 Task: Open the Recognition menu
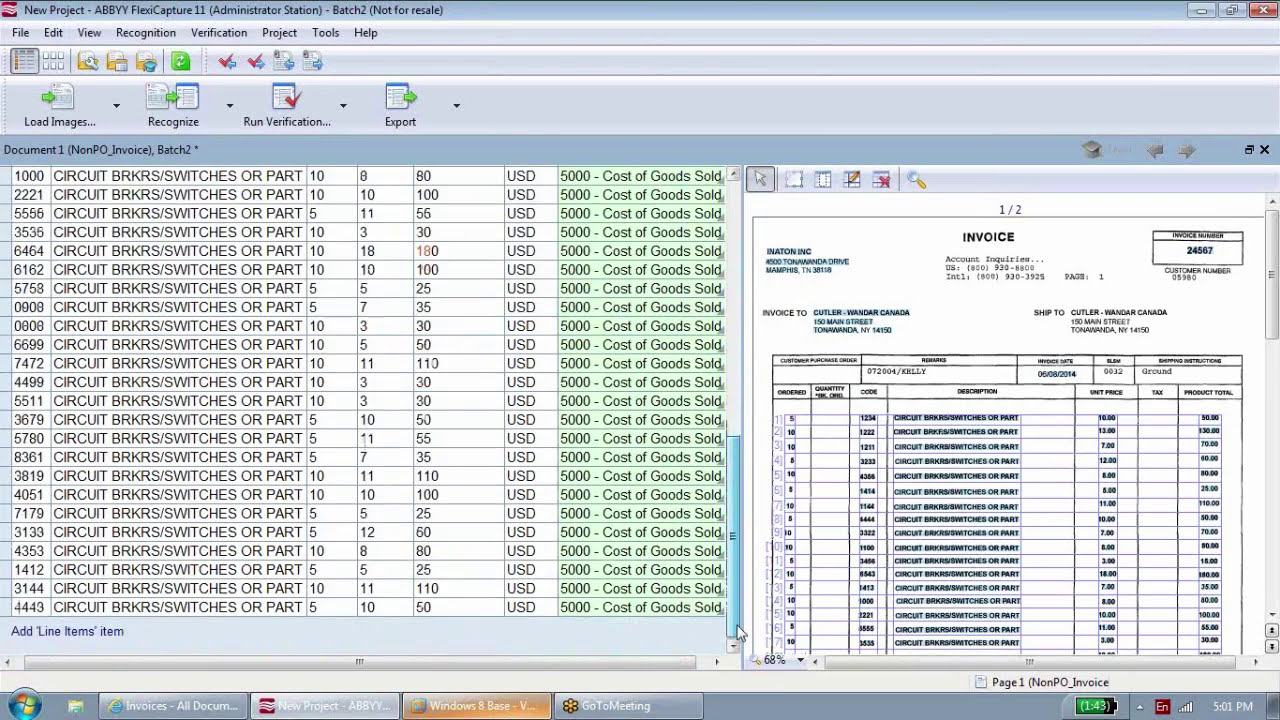tap(146, 33)
